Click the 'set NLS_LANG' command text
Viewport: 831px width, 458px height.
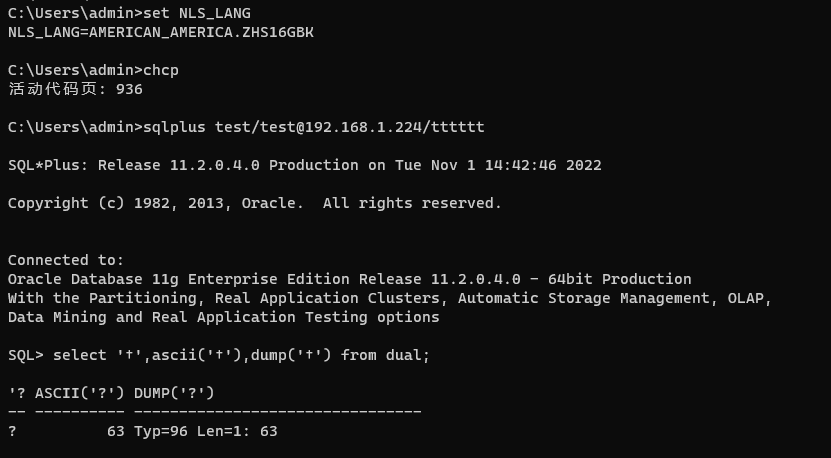(197, 13)
